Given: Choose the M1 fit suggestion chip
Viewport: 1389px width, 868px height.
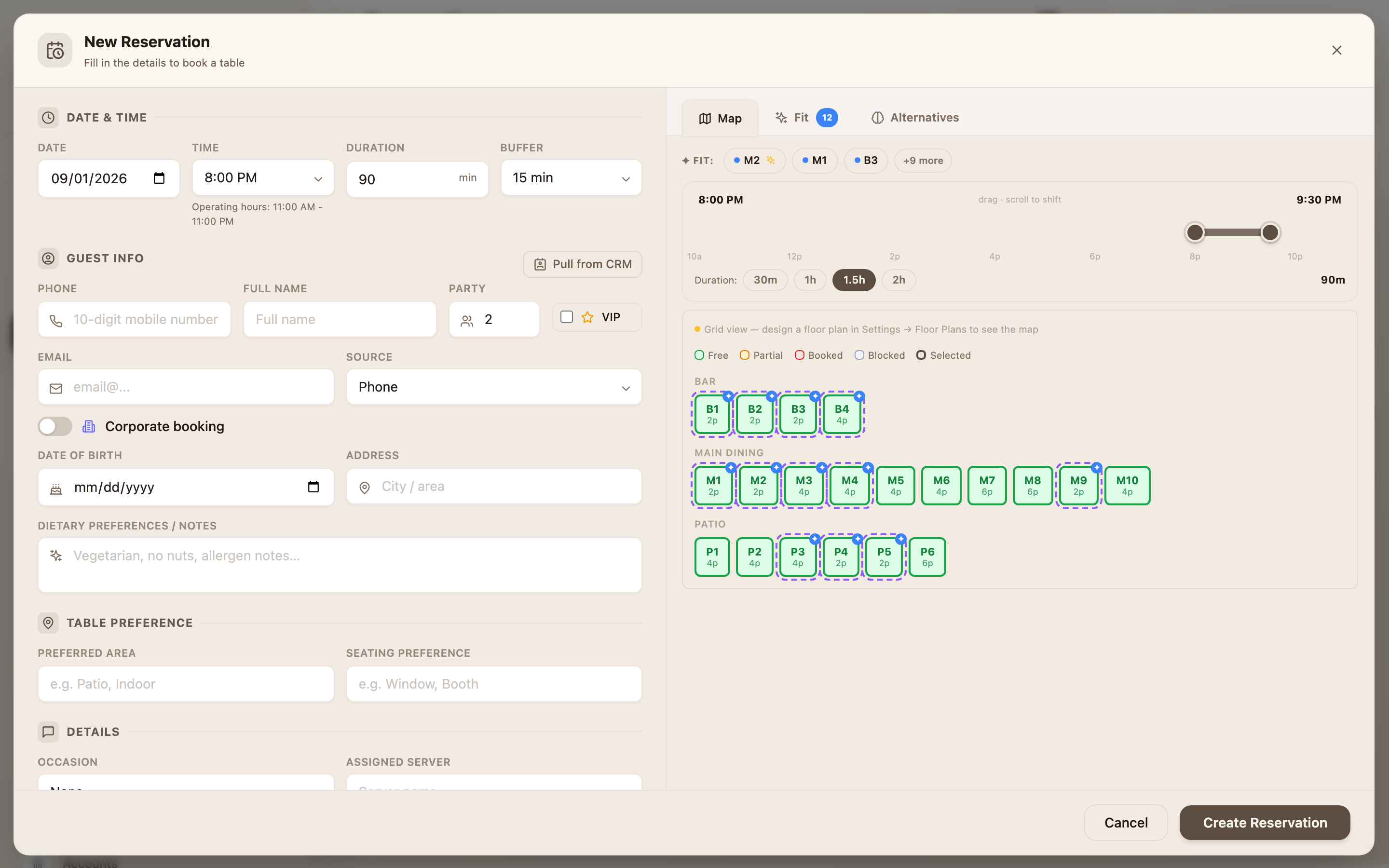Looking at the screenshot, I should click(815, 161).
